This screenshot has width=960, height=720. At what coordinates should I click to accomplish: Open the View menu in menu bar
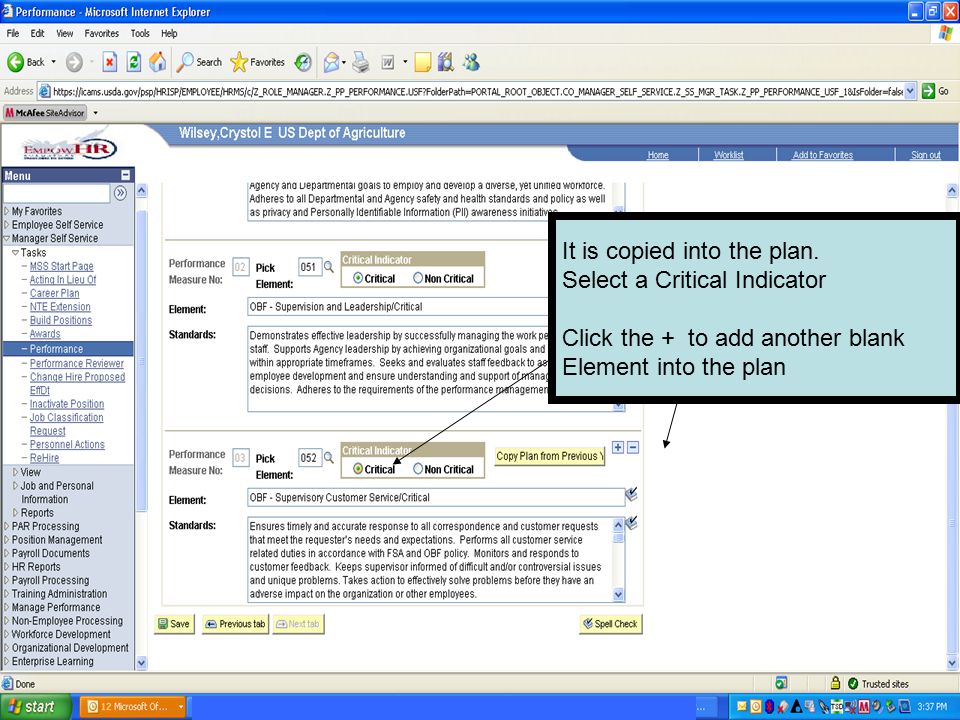pyautogui.click(x=64, y=34)
